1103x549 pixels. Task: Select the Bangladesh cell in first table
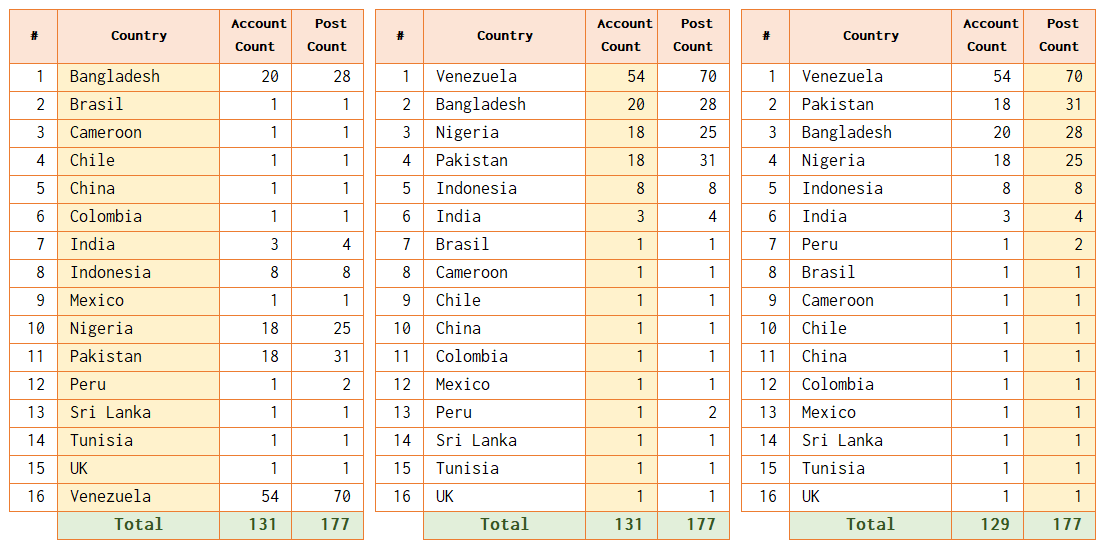tap(139, 77)
